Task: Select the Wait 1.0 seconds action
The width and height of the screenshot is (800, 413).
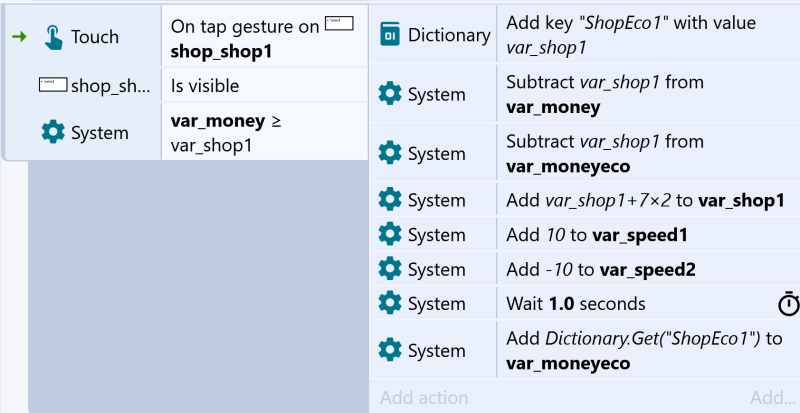Action: click(x=648, y=304)
